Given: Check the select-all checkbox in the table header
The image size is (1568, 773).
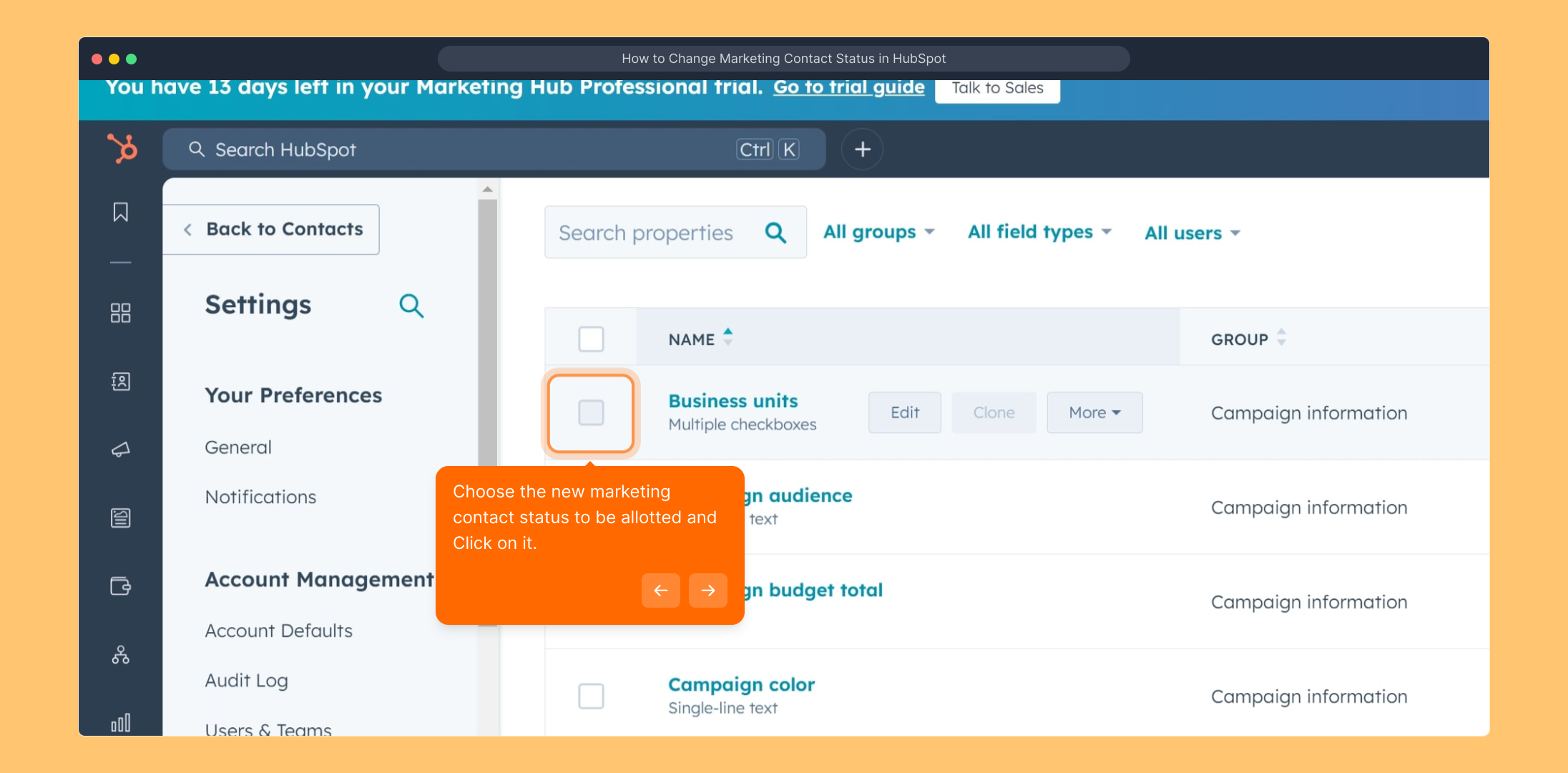Looking at the screenshot, I should 591,339.
